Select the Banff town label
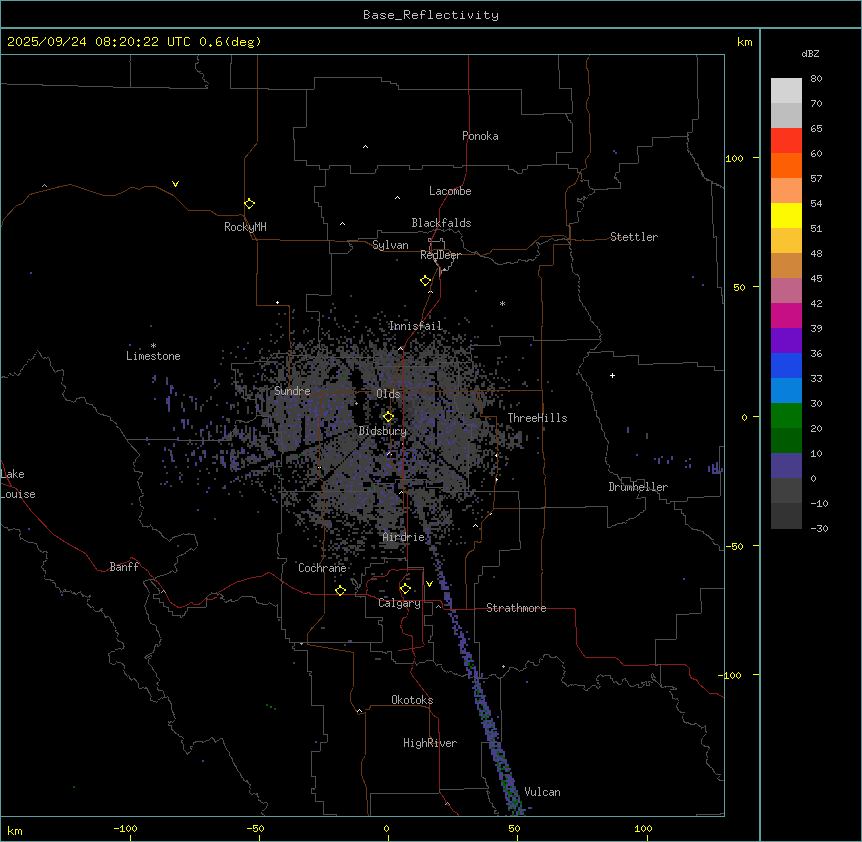The image size is (862, 842). tap(124, 567)
